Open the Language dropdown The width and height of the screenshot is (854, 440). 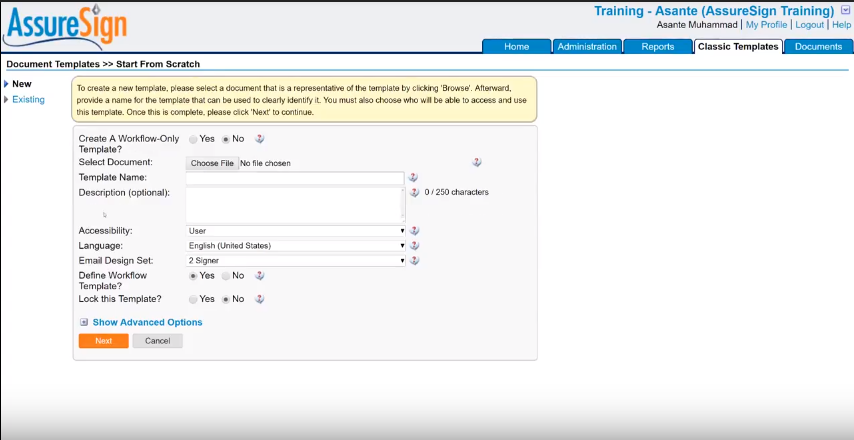click(296, 245)
